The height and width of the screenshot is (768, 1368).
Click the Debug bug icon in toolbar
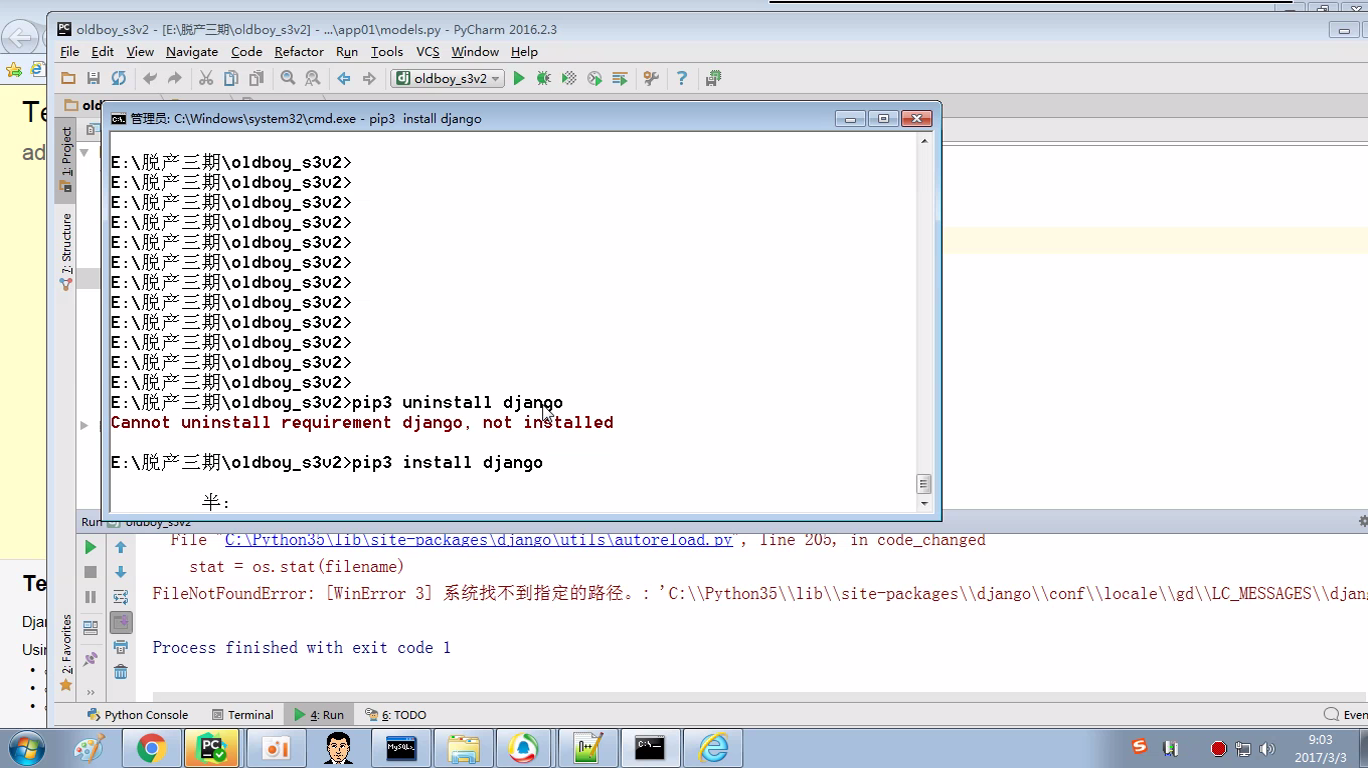click(544, 78)
